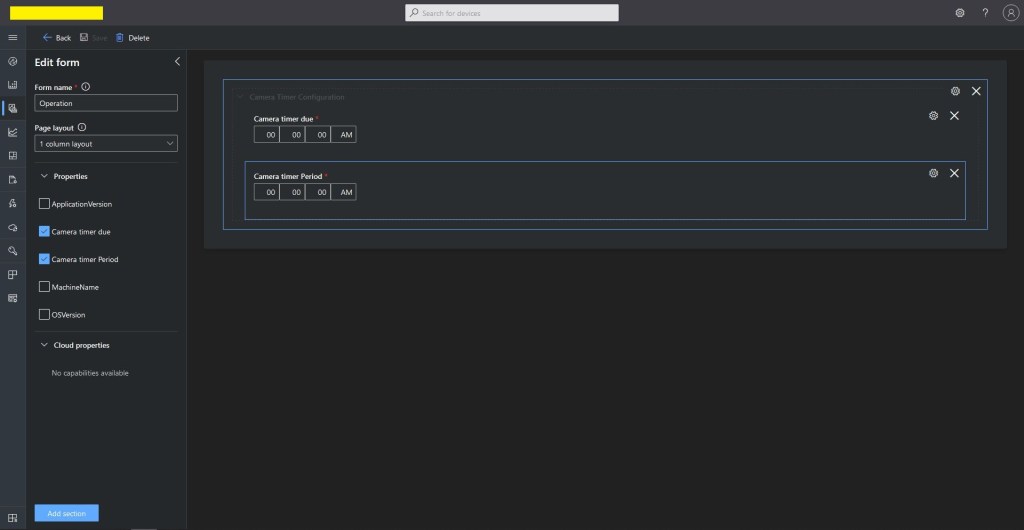The image size is (1024, 530).
Task: Open the Page layout dropdown
Action: [106, 144]
